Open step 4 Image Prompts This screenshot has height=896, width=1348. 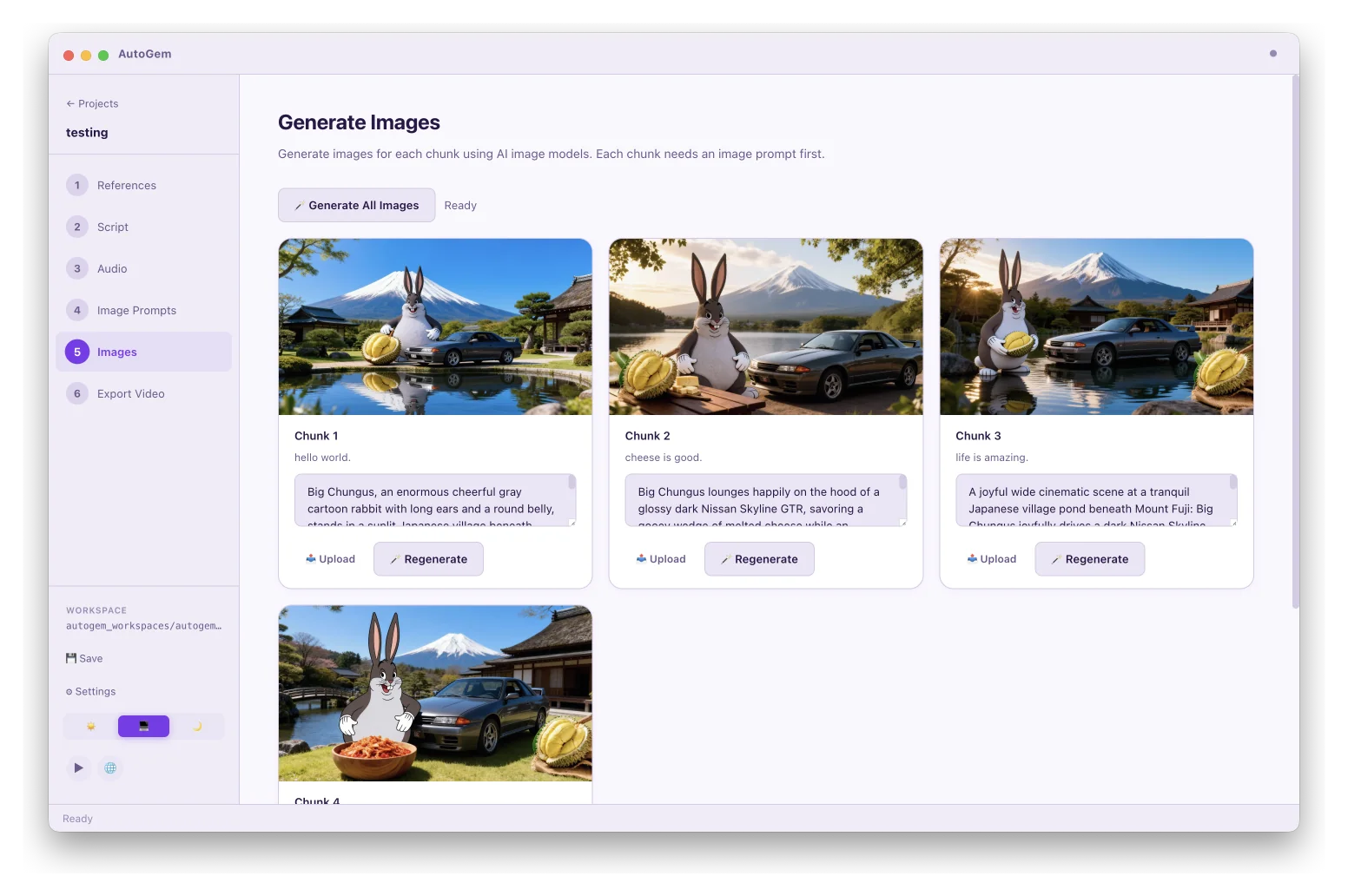point(143,310)
